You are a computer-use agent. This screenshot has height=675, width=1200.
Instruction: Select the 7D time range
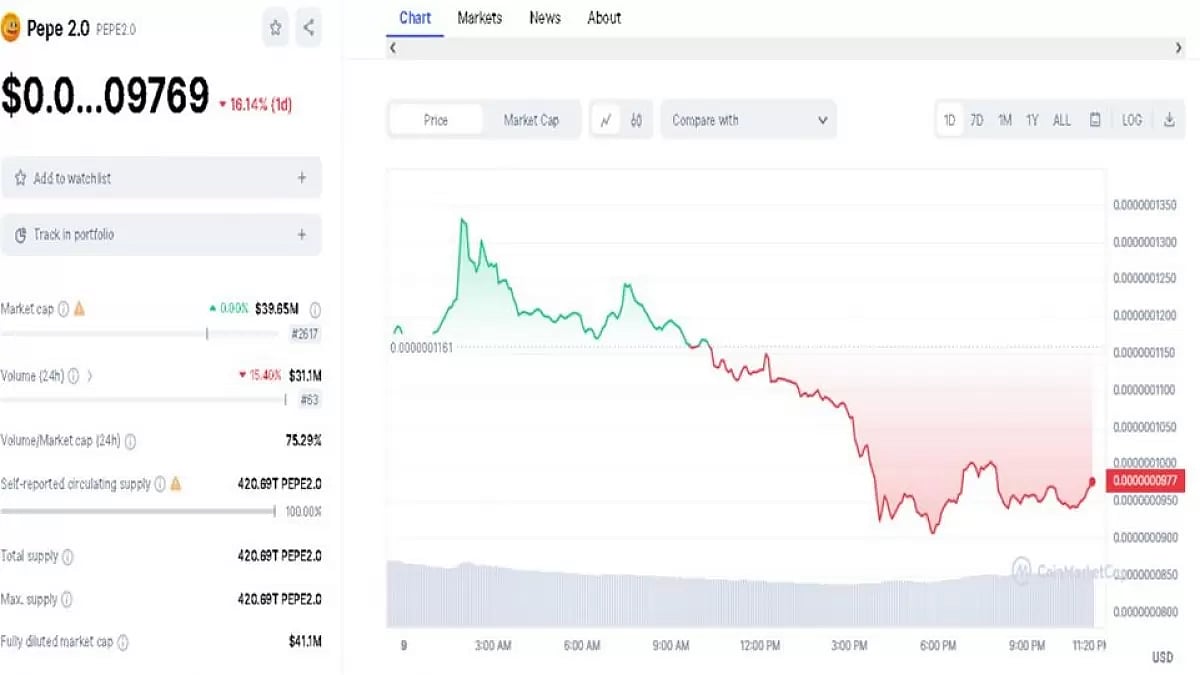click(977, 120)
